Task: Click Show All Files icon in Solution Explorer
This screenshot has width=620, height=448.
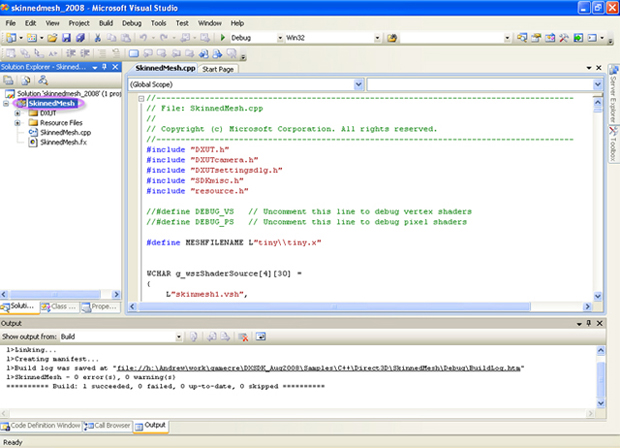Action: tap(26, 81)
